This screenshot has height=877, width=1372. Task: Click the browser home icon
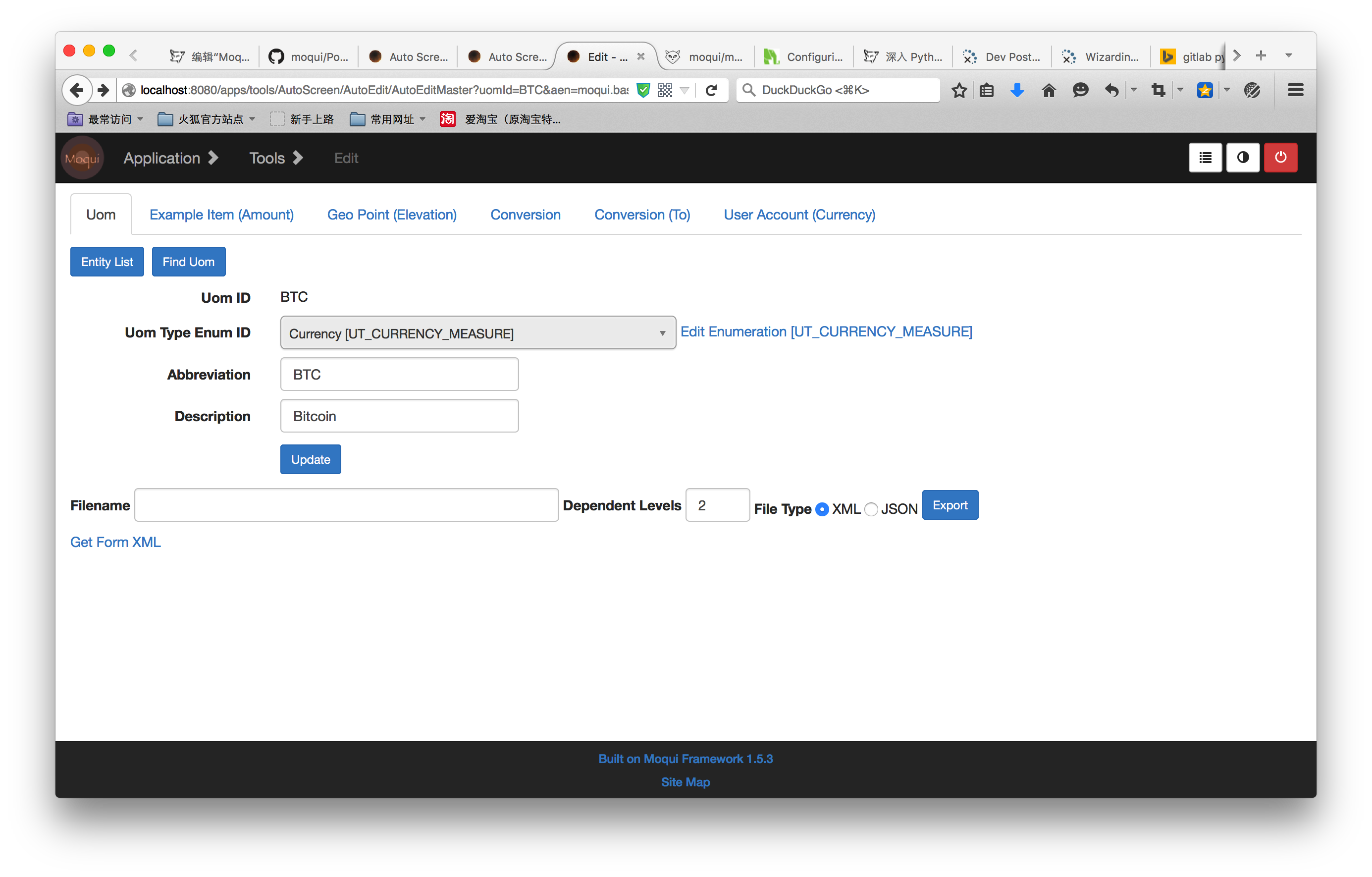coord(1049,90)
